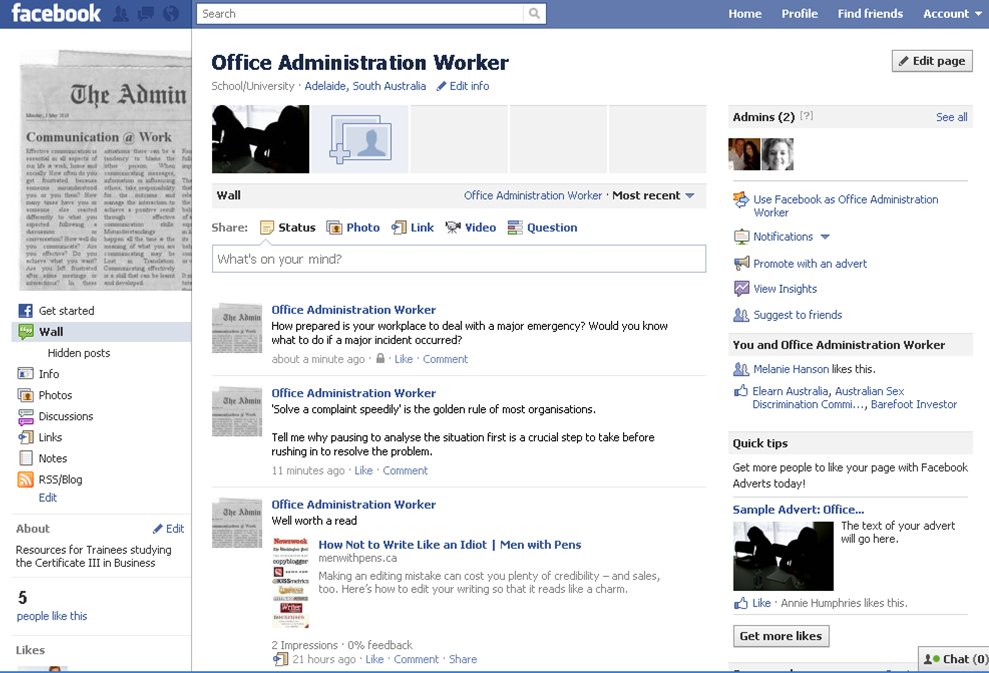Click the Use Facebook as page icon
The image size is (989, 673).
tap(741, 199)
